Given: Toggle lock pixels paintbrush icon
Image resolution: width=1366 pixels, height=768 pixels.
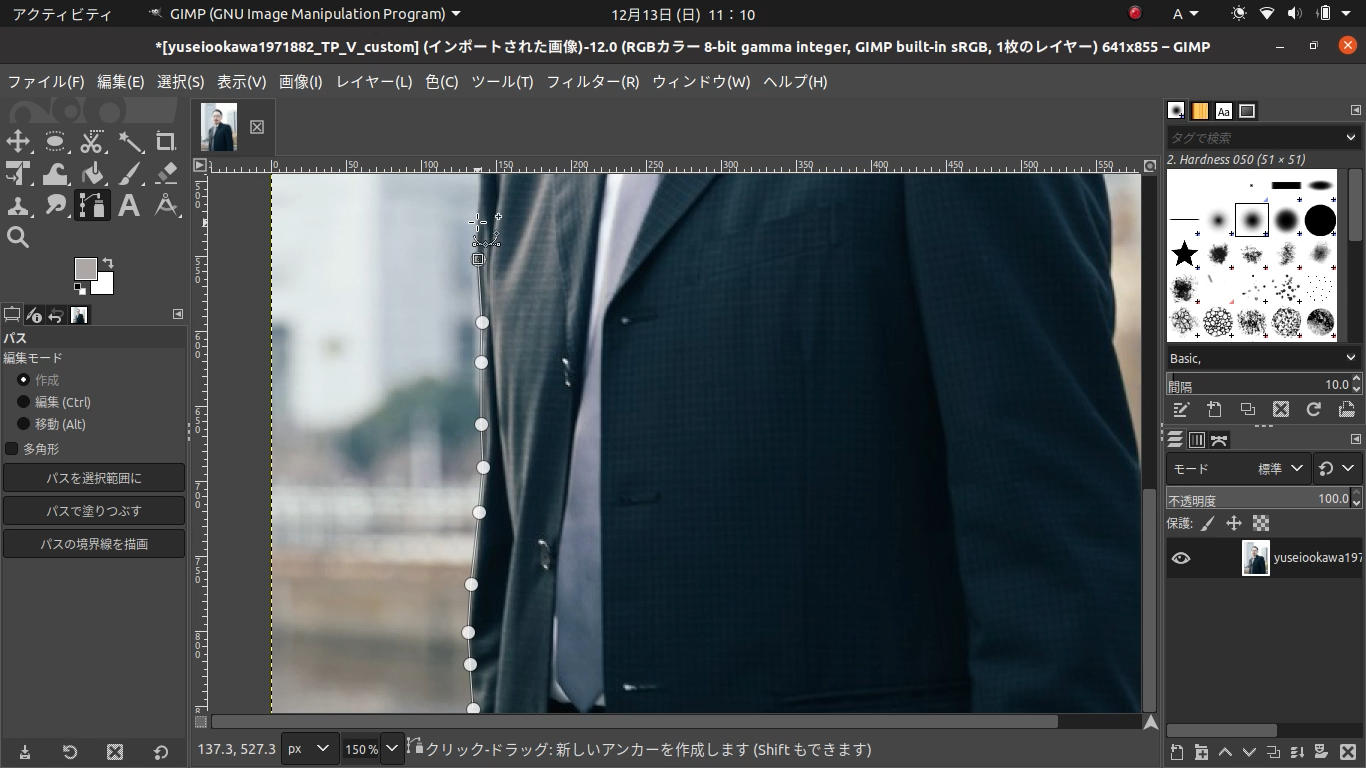Looking at the screenshot, I should coord(1208,523).
